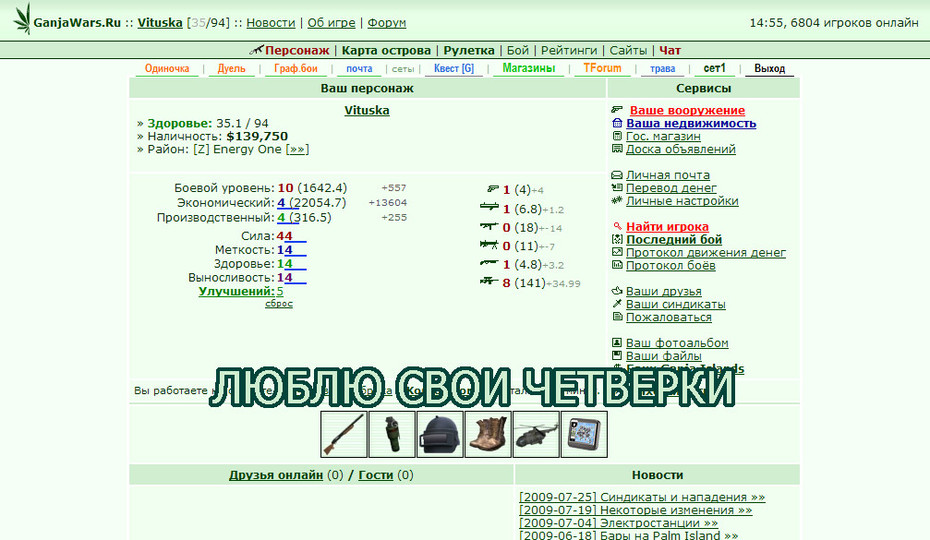Open the Персонаж menu item
This screenshot has width=930, height=540.
tap(297, 50)
